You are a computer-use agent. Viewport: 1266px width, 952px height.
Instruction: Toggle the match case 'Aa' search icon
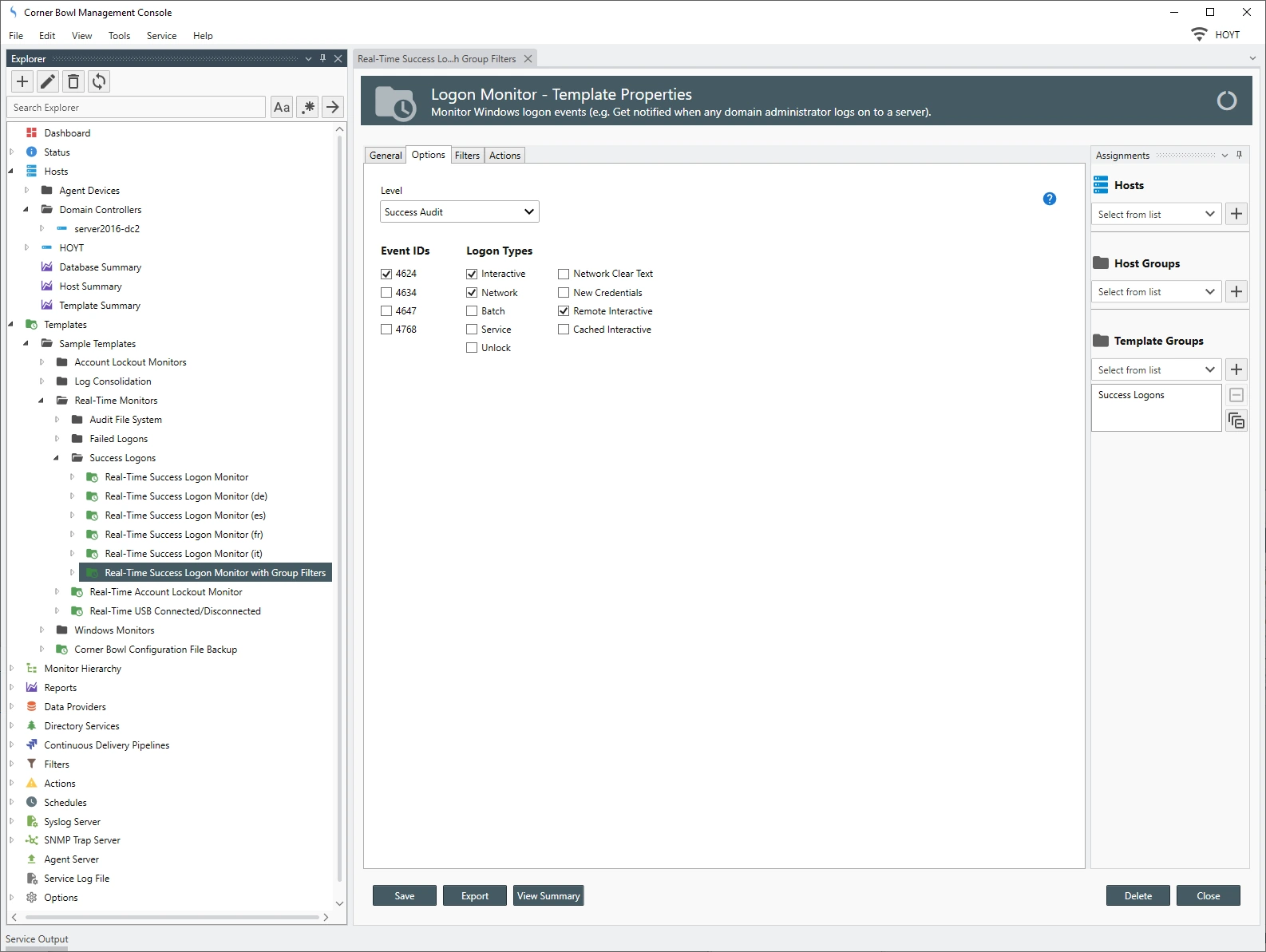coord(282,107)
